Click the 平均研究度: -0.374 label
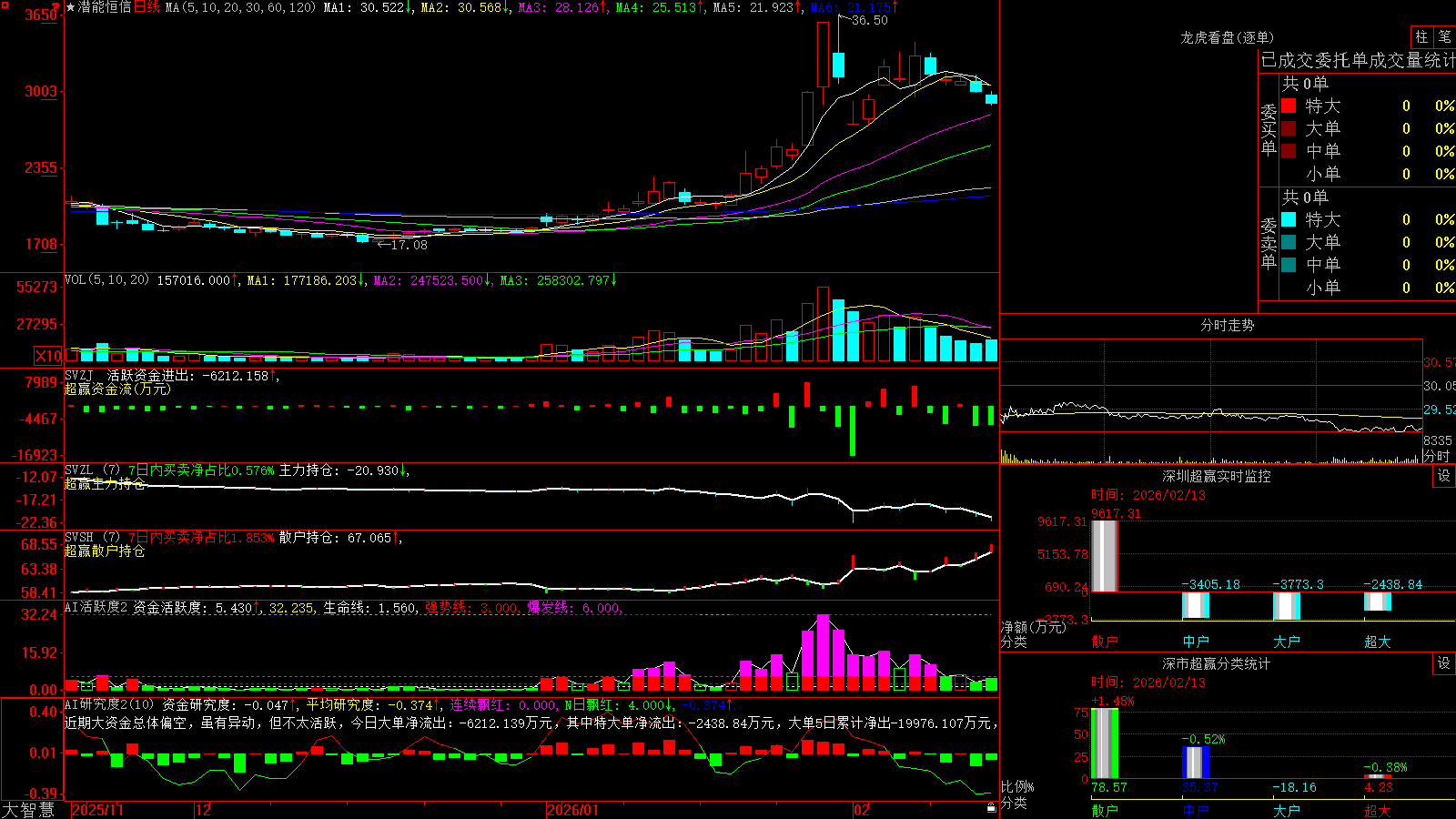 [x=373, y=704]
